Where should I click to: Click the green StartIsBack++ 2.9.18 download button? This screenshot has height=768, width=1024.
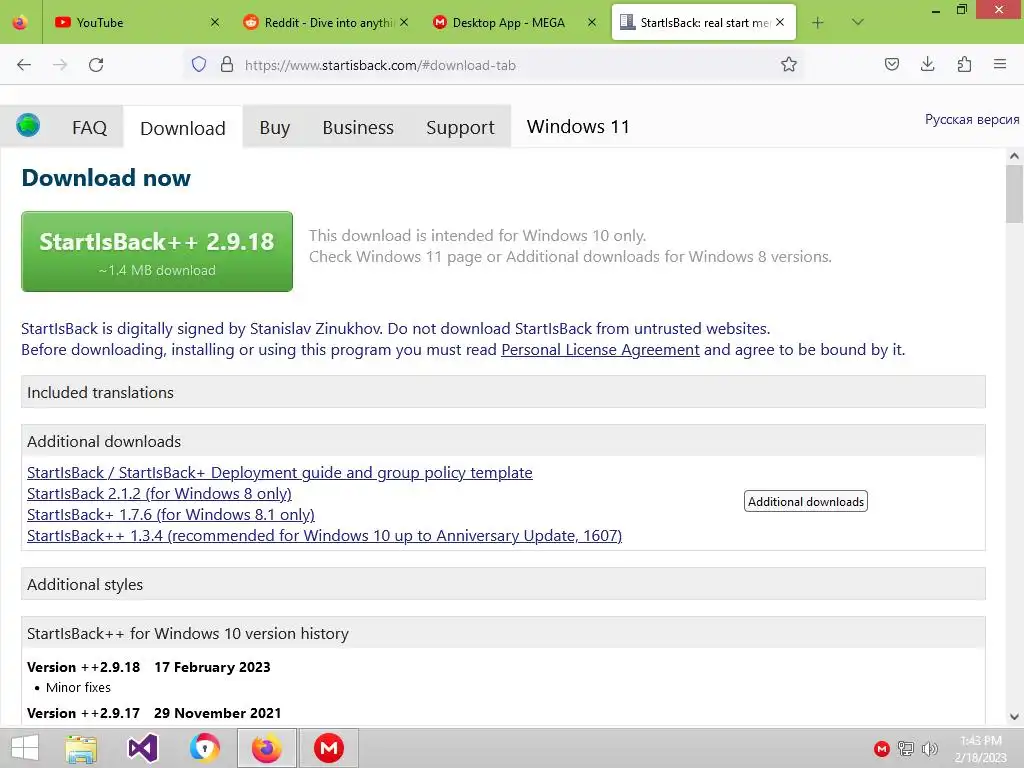[x=157, y=251]
